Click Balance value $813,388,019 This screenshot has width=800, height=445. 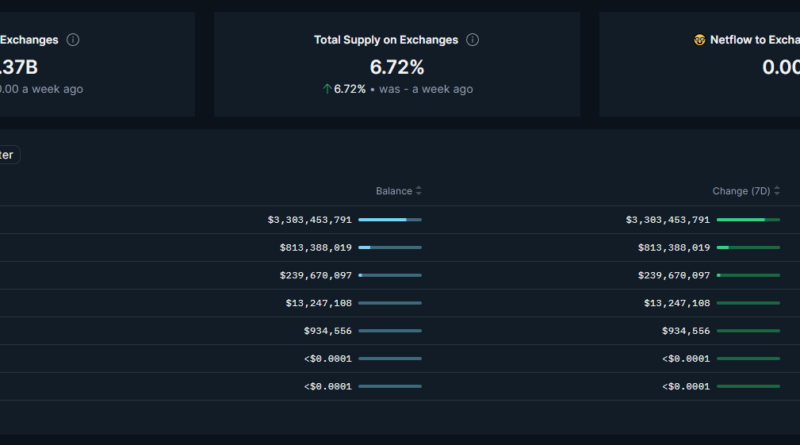pyautogui.click(x=315, y=247)
